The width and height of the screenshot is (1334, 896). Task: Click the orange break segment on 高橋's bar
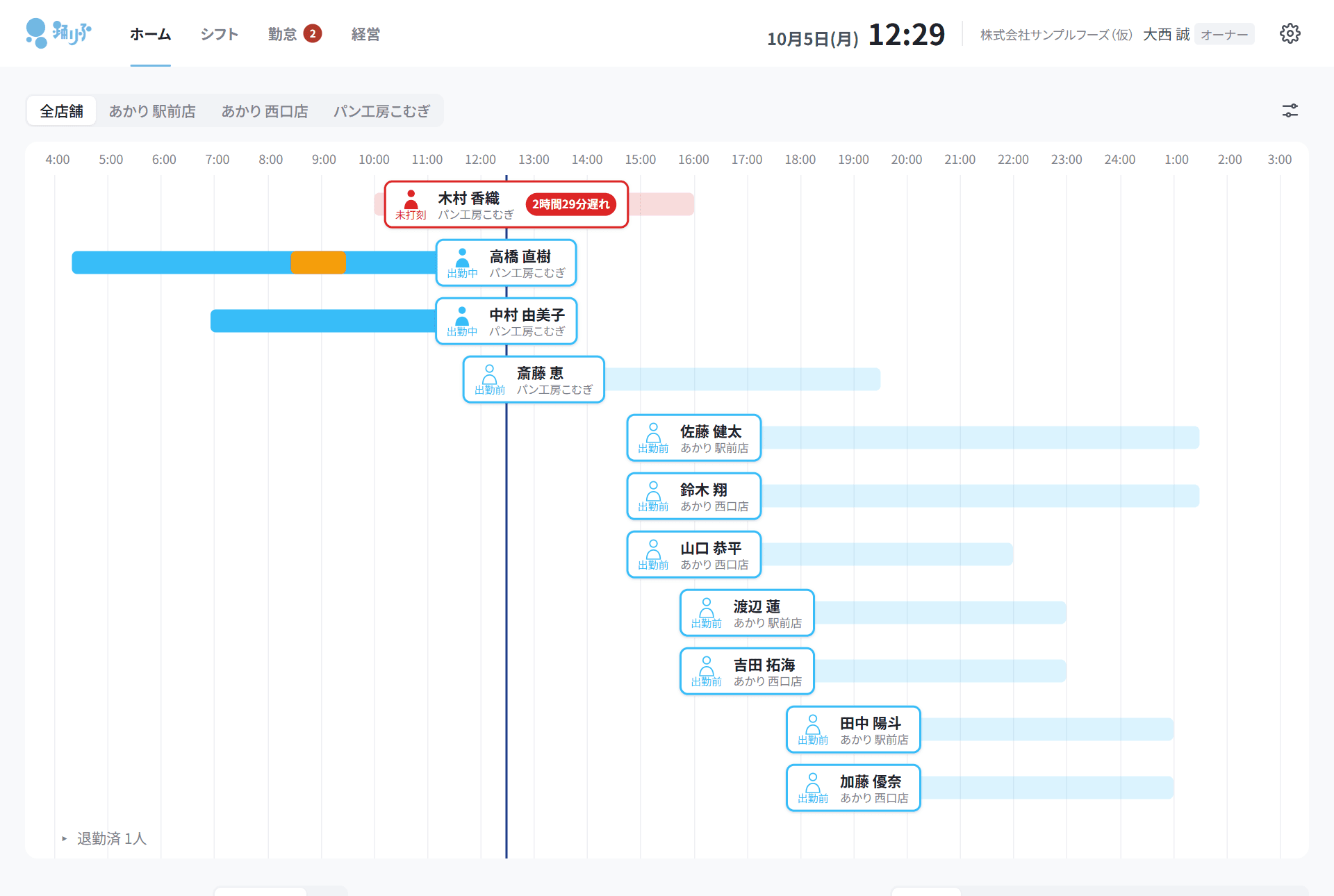click(x=318, y=263)
